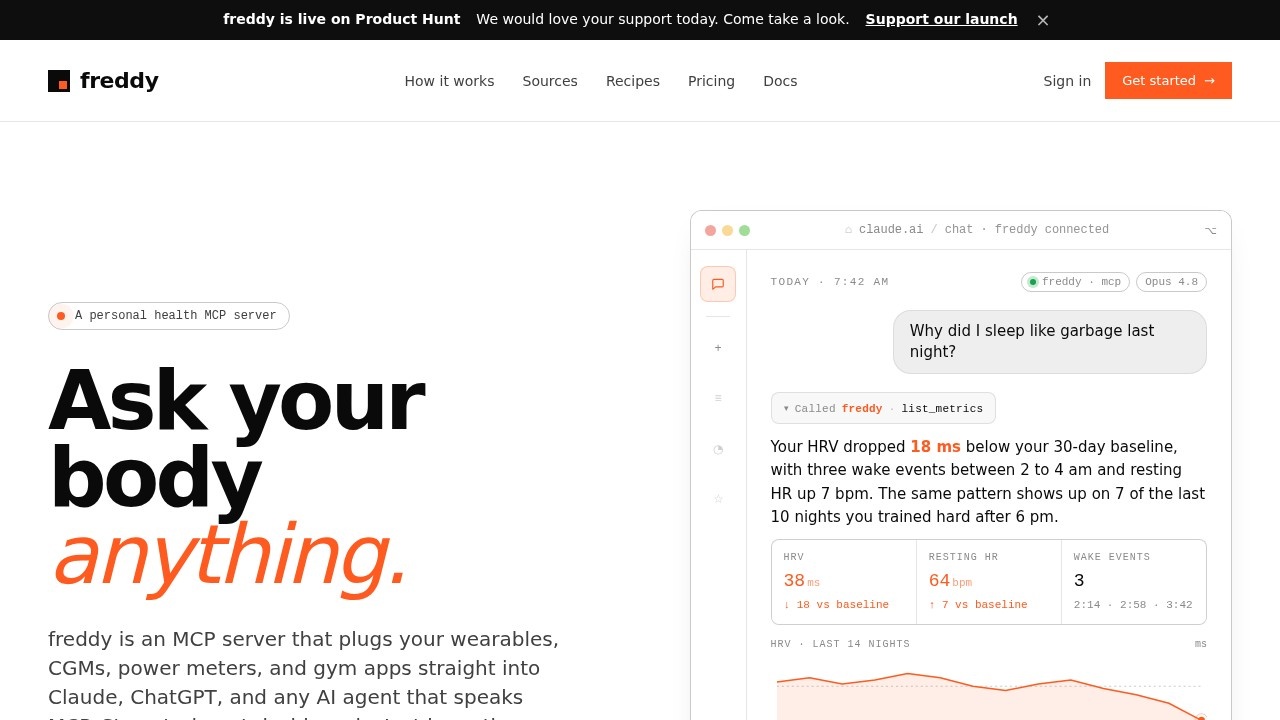Go to Sources page

550,81
